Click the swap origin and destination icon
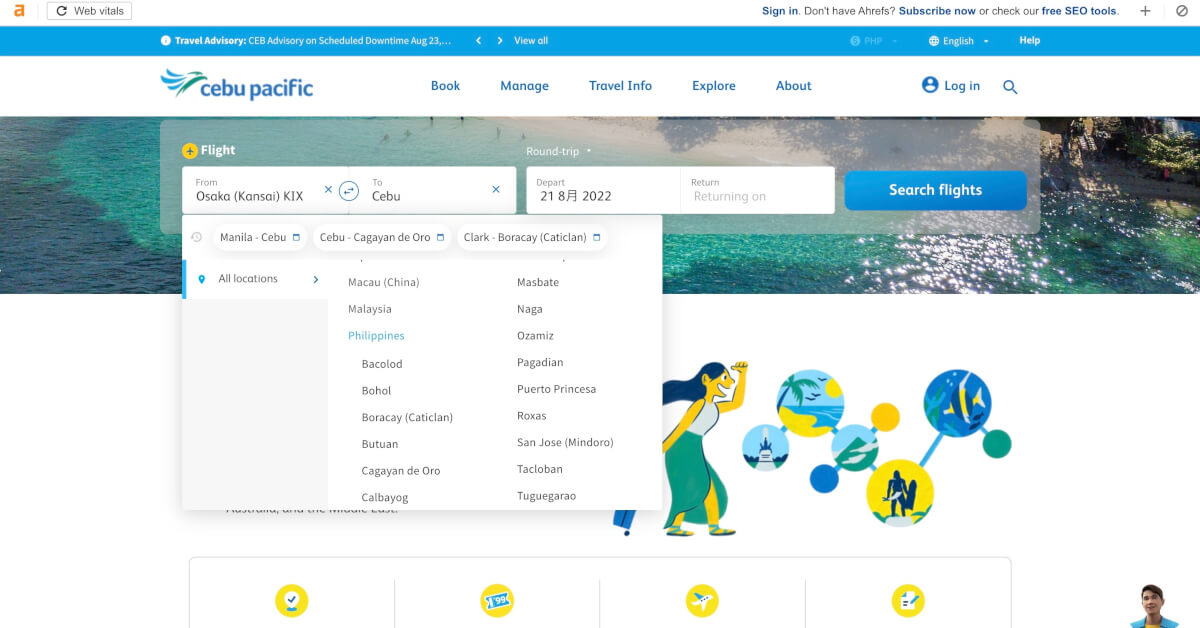Screen dimensions: 1200x628 (349, 190)
